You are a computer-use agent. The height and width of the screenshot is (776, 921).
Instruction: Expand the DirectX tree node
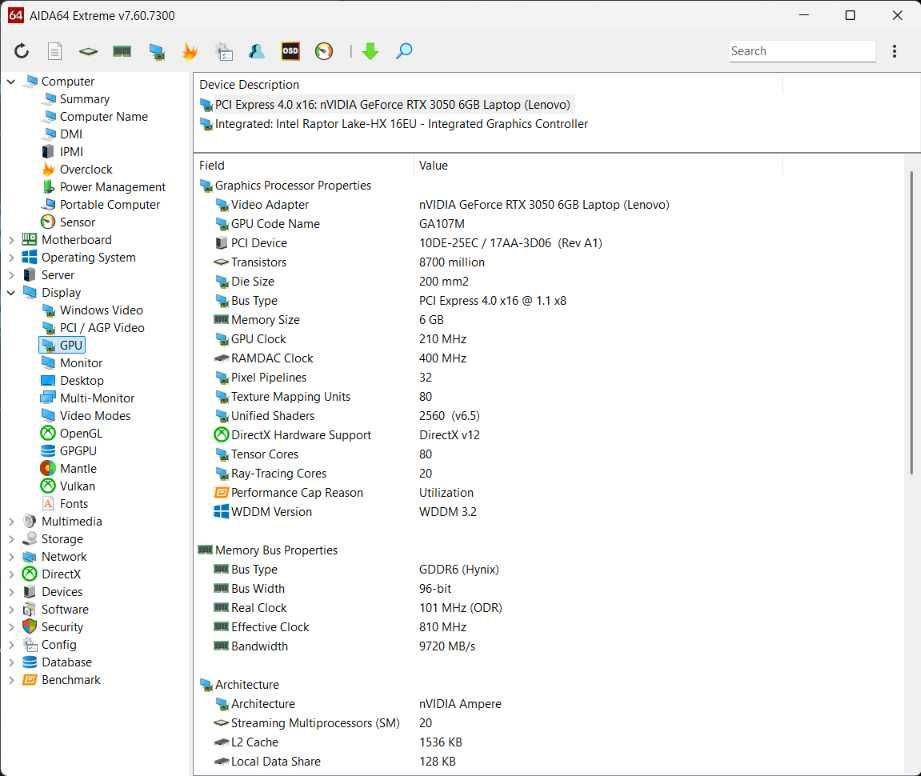(11, 575)
